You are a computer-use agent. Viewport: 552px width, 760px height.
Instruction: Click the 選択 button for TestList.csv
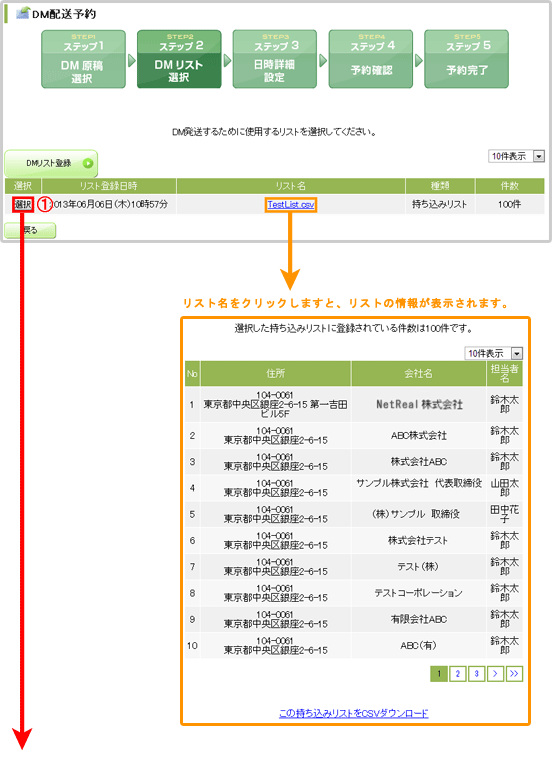[x=23, y=205]
